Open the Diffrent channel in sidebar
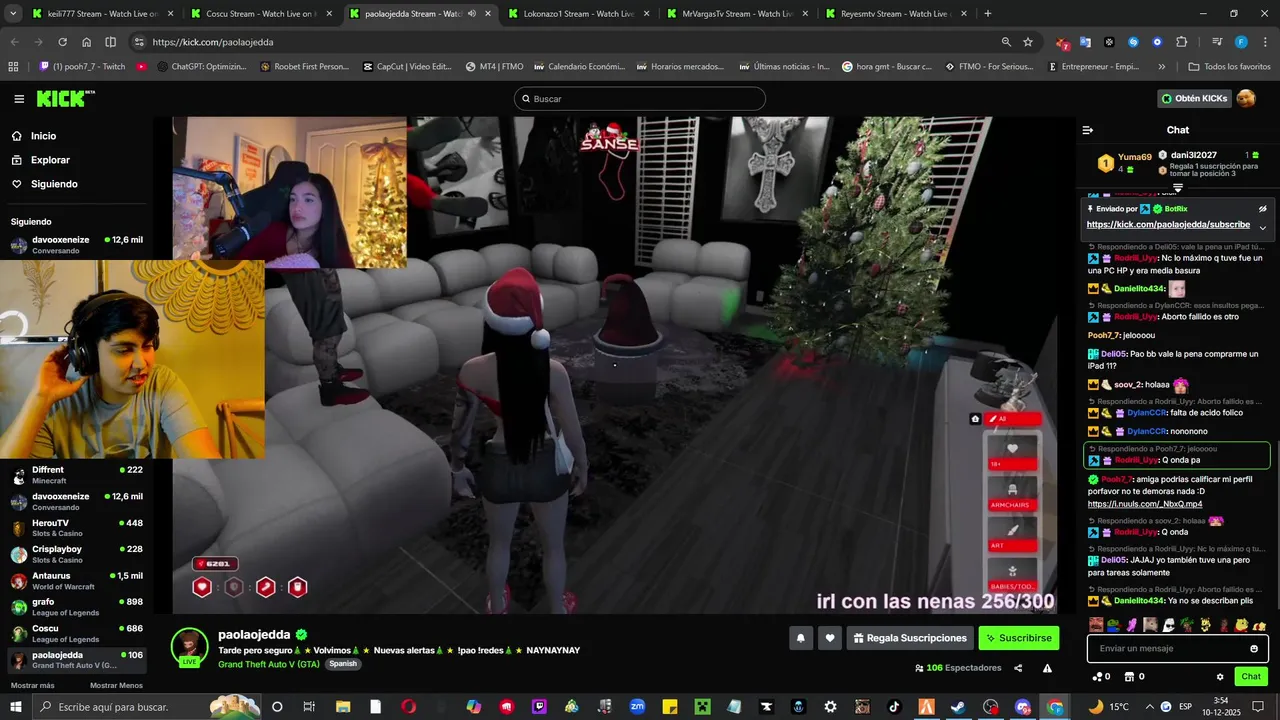1280x720 pixels. click(76, 475)
